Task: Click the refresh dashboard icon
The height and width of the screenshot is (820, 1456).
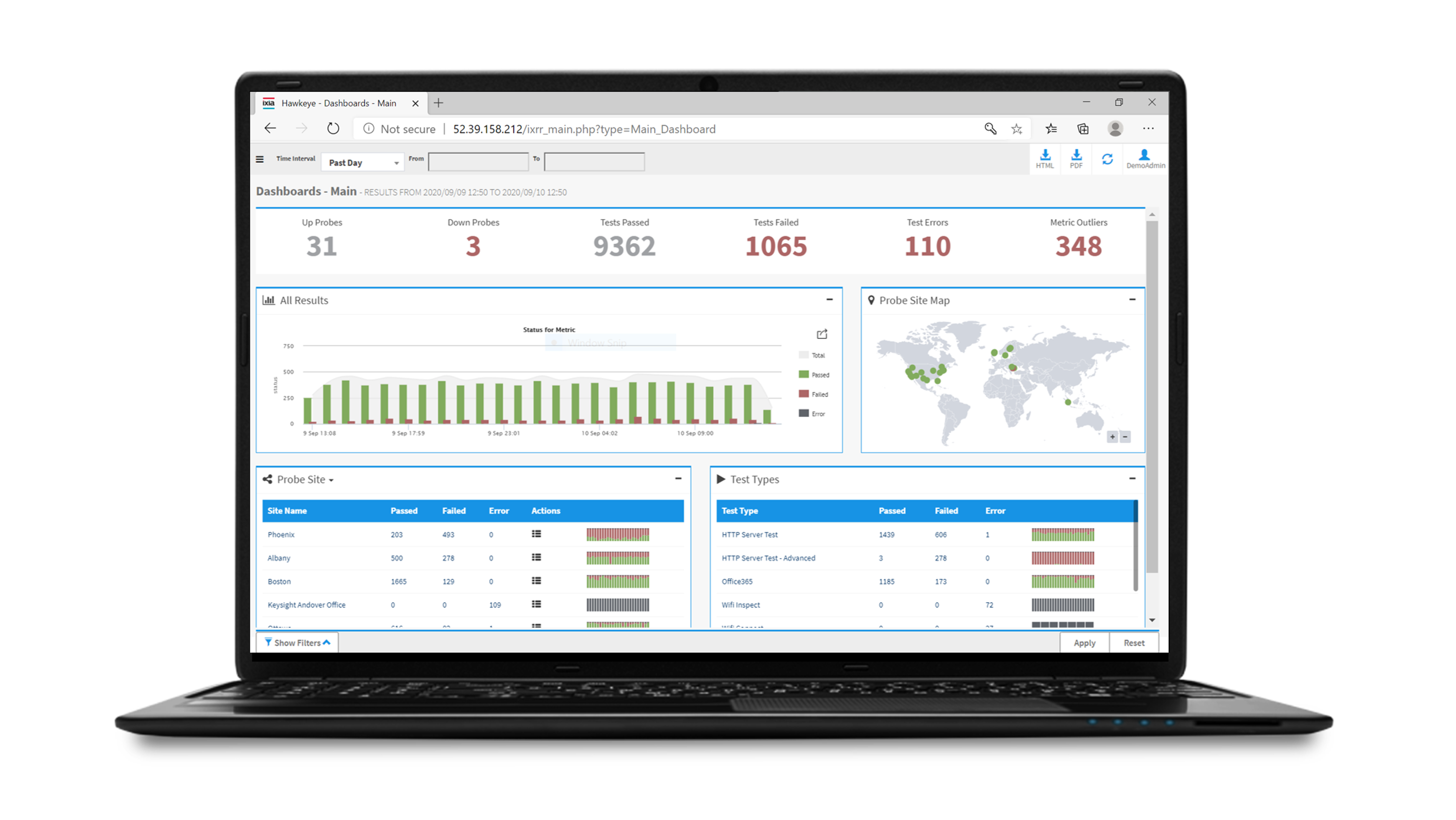Action: [1107, 159]
